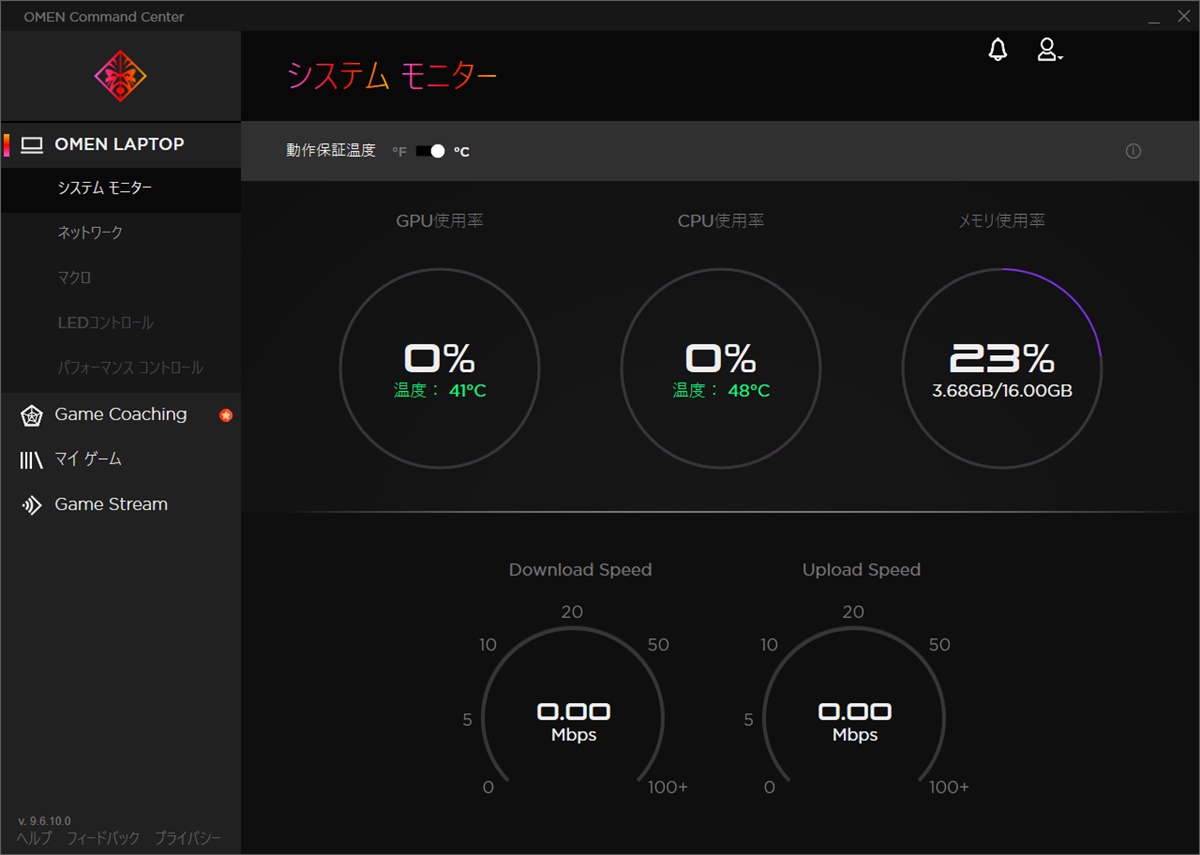Screen dimensions: 1200x855
Task: Click the GPU usage 0% gauge
Action: click(439, 368)
